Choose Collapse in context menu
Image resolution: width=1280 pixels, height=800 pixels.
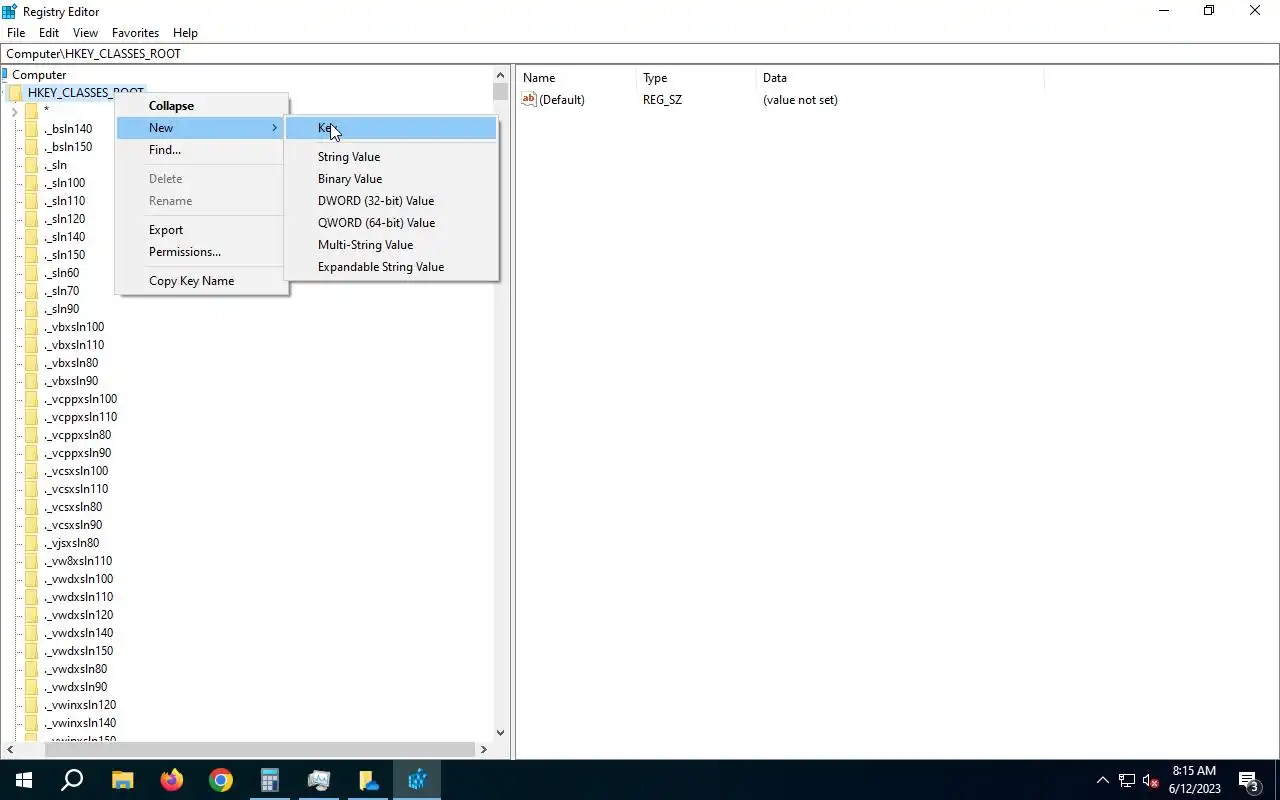(203, 106)
